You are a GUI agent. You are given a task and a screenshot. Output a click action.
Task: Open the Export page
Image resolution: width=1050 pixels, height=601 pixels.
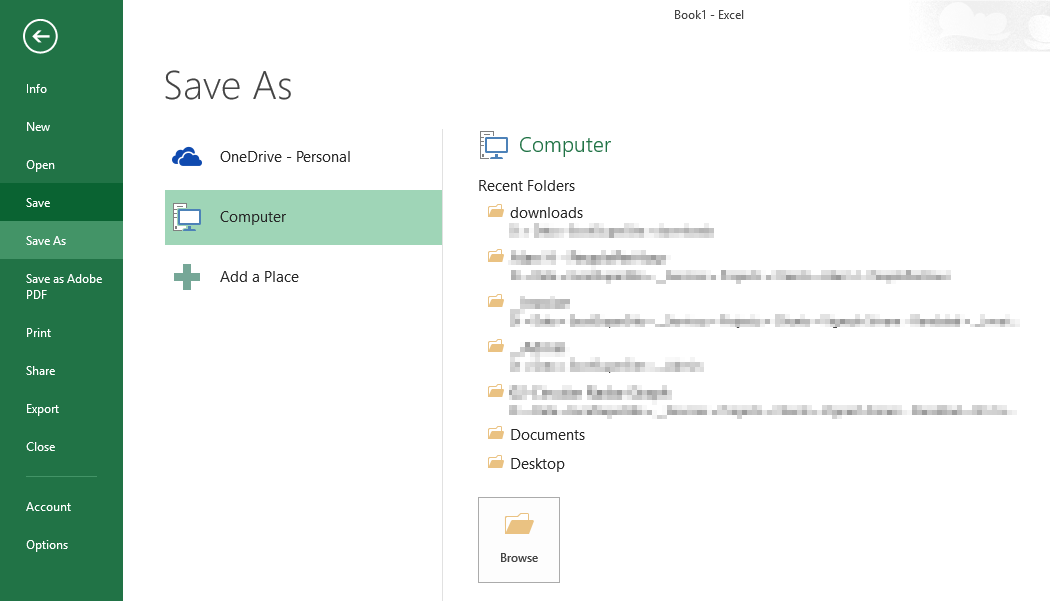click(62, 409)
